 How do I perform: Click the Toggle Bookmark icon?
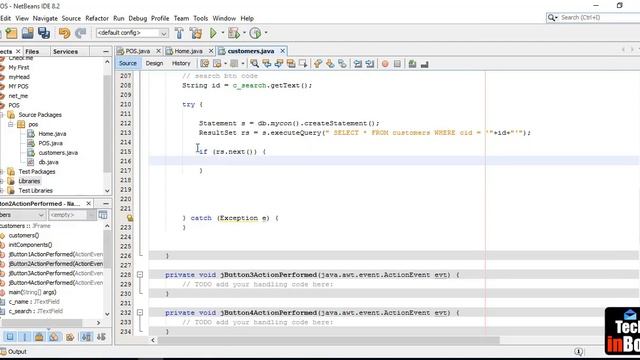point(342,64)
